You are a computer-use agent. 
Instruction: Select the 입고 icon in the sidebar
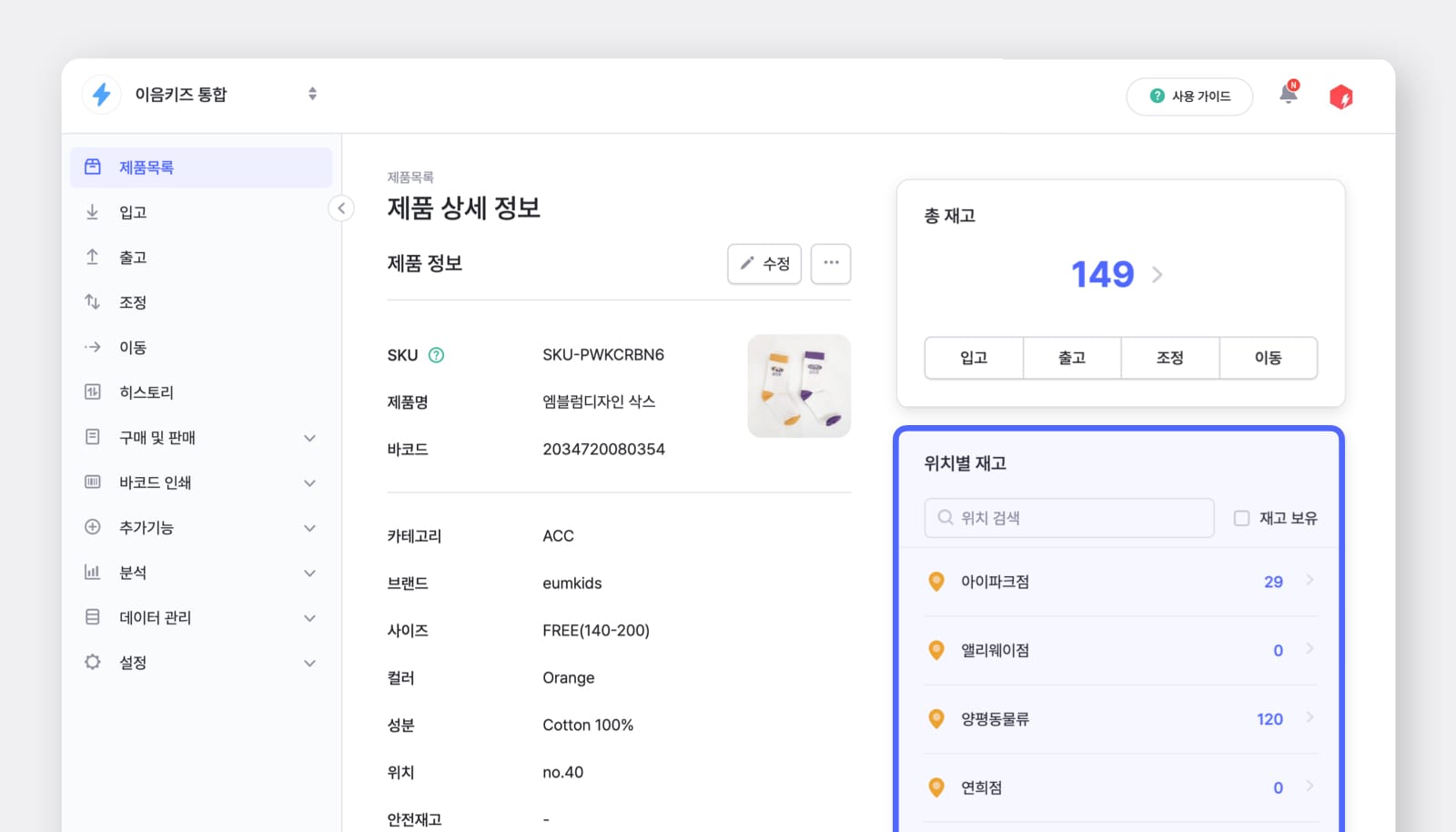pyautogui.click(x=92, y=211)
